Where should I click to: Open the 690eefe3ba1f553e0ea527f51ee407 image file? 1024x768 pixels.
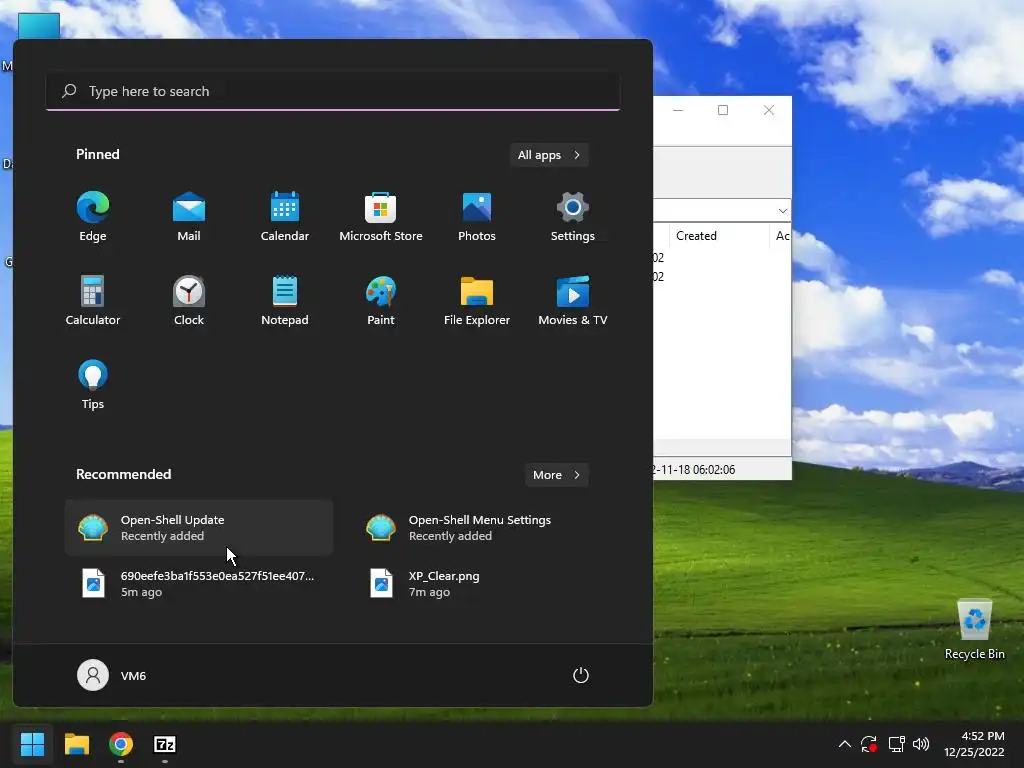pos(199,584)
